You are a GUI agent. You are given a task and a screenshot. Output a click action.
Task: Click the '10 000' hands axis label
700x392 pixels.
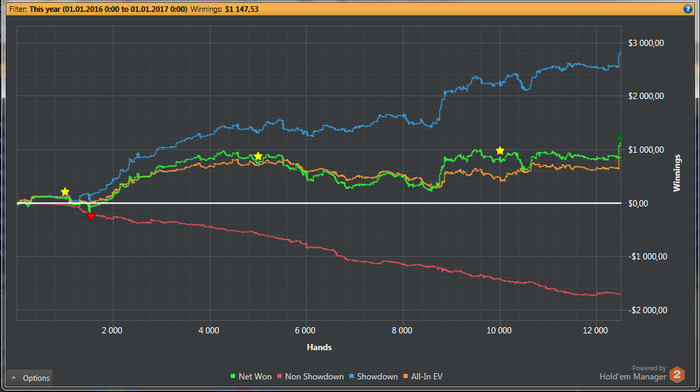499,330
